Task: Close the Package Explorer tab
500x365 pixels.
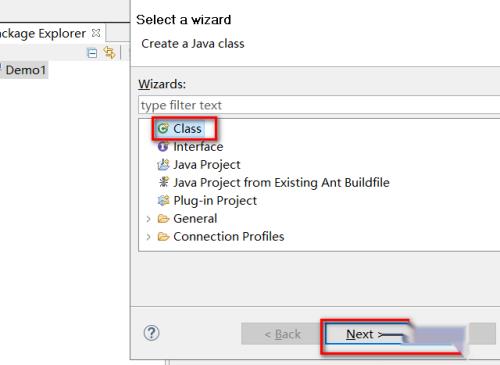Action: click(96, 33)
